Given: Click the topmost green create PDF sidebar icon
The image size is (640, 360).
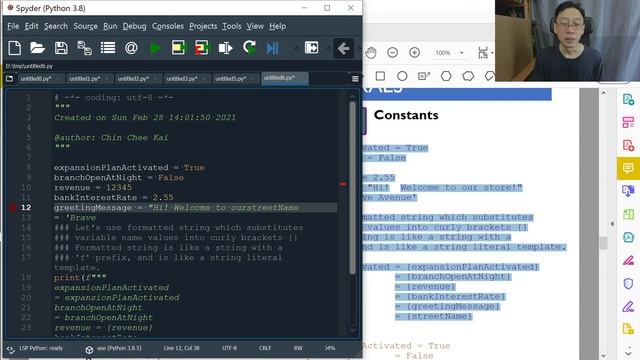Looking at the screenshot, I should point(628,99).
